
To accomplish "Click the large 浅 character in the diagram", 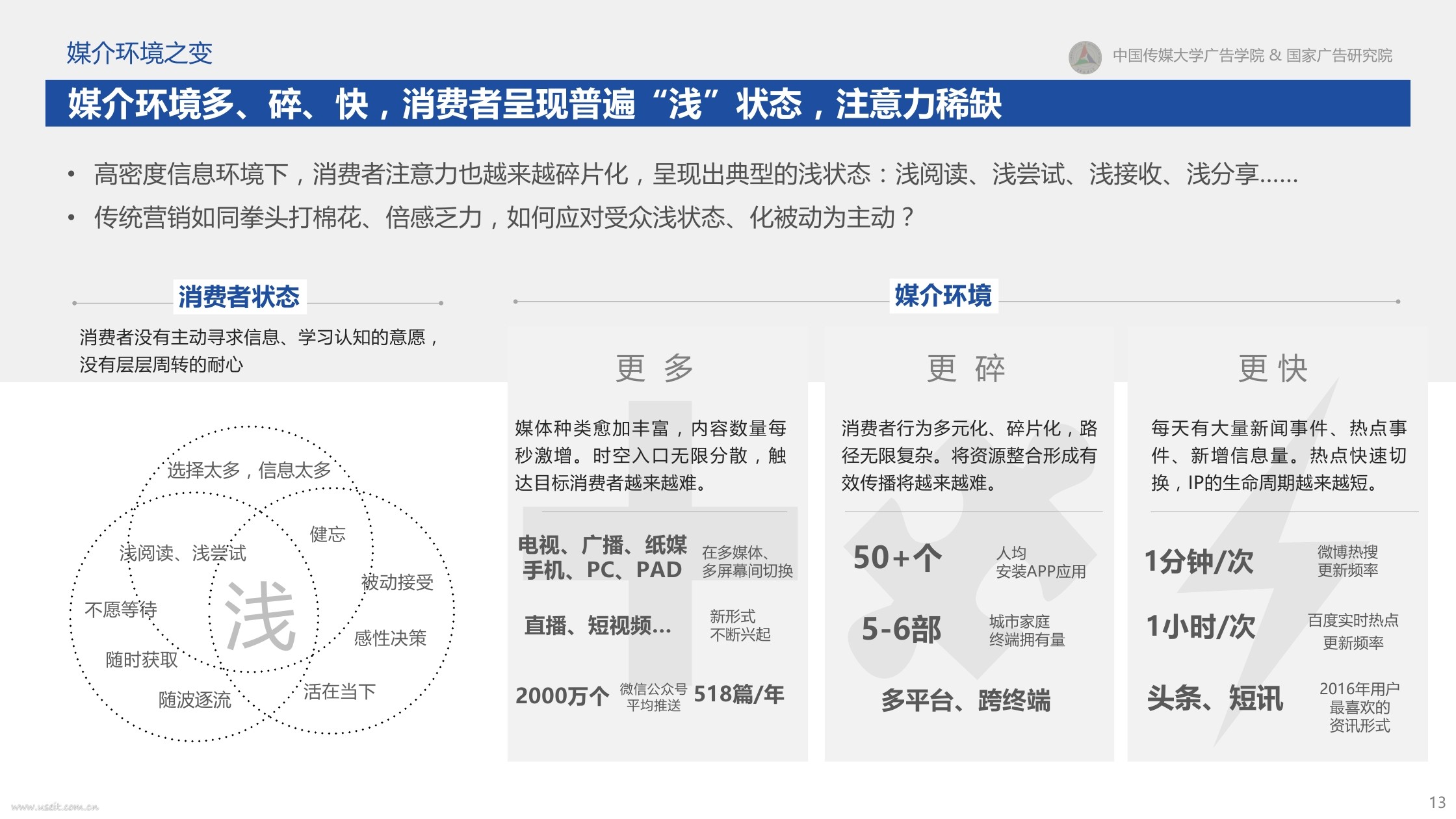I will pyautogui.click(x=260, y=617).
